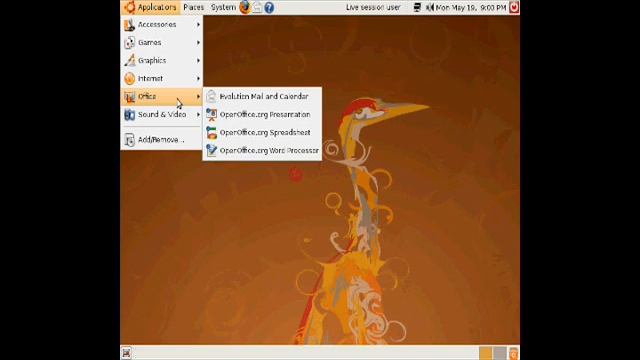The width and height of the screenshot is (640, 360).
Task: Open the Accessories submenu
Action: [x=162, y=24]
